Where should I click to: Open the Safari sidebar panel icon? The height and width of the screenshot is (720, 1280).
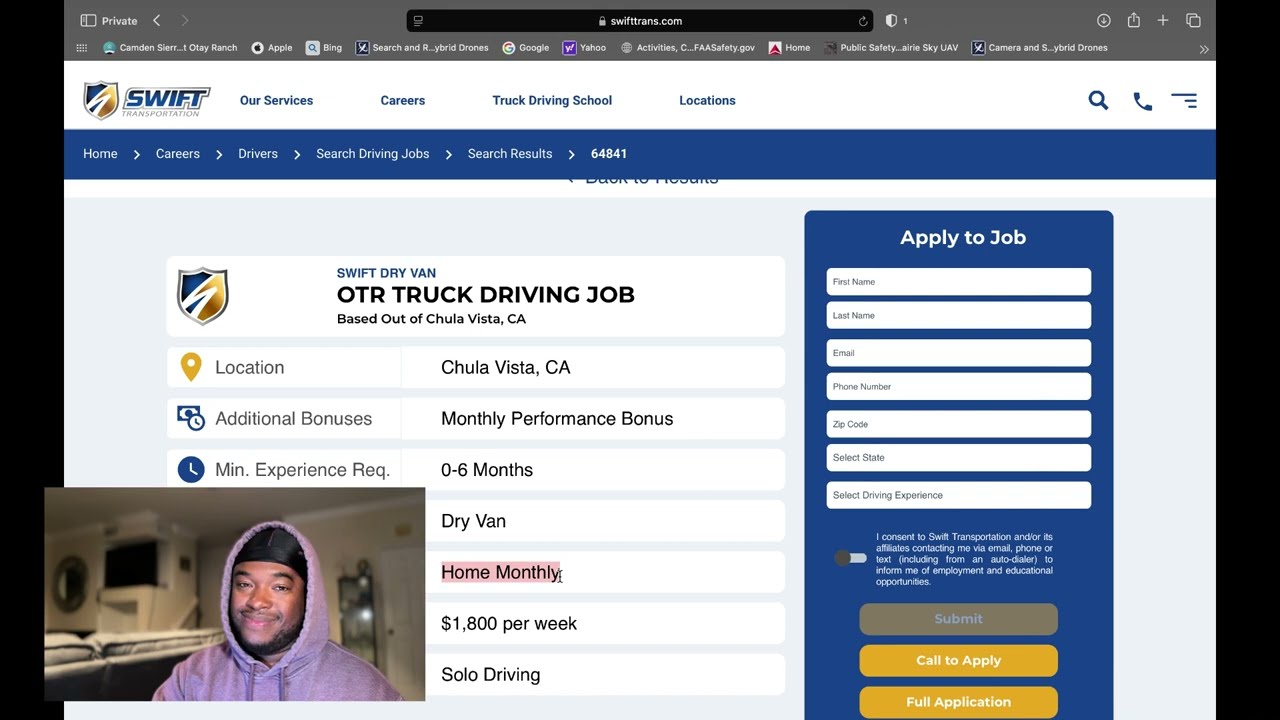click(x=88, y=20)
